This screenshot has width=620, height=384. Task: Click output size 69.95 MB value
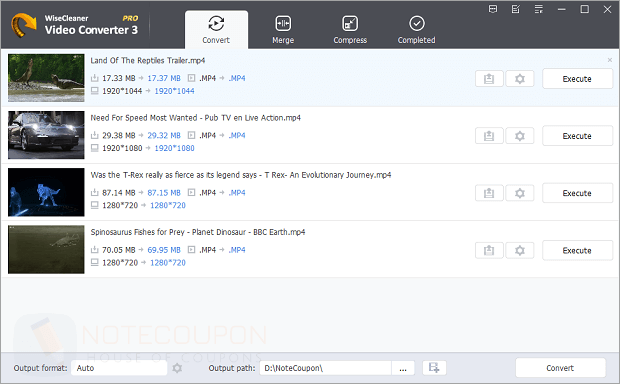pos(164,250)
